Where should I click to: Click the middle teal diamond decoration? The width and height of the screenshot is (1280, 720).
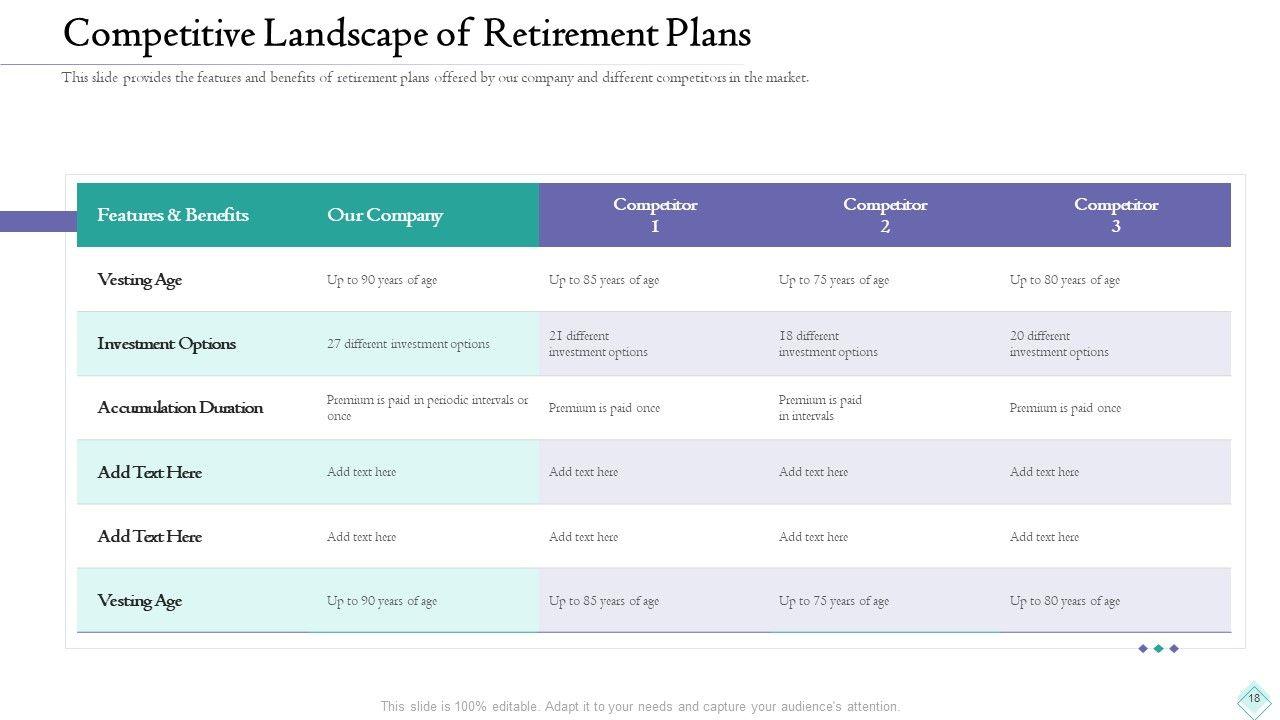point(1159,649)
